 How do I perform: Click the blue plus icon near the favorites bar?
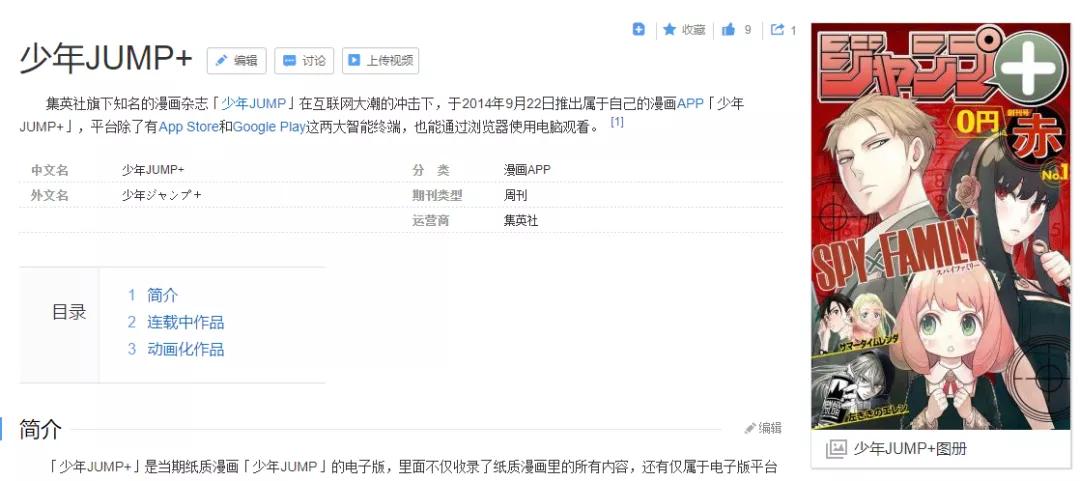[638, 30]
